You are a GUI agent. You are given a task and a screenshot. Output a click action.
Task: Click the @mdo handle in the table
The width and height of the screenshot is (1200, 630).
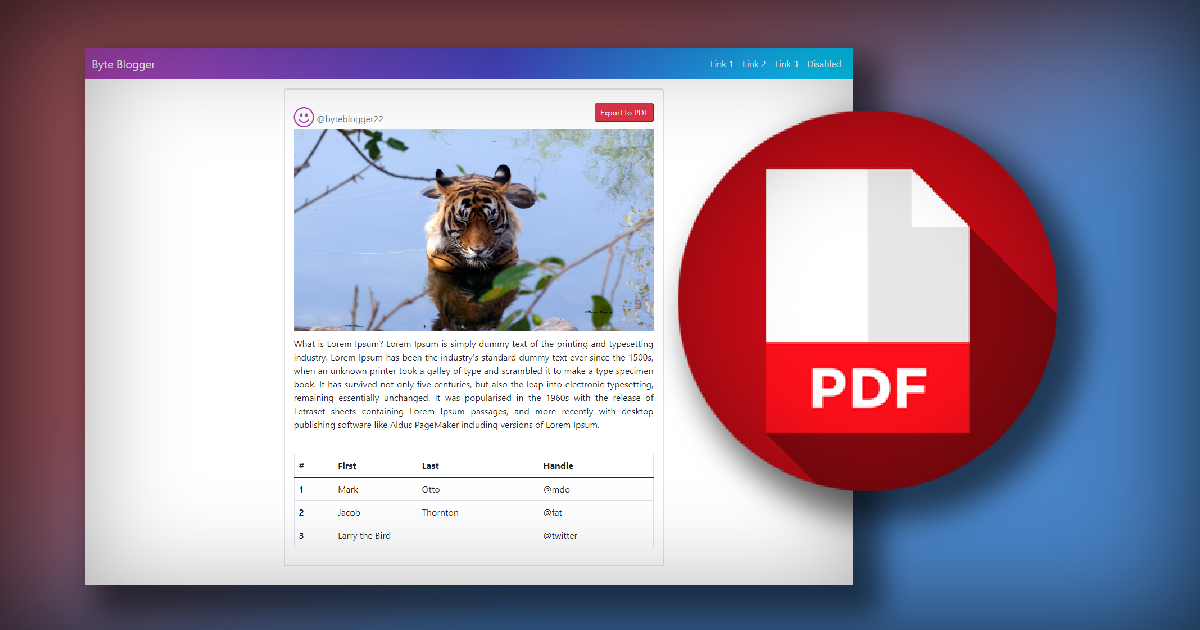(x=556, y=490)
